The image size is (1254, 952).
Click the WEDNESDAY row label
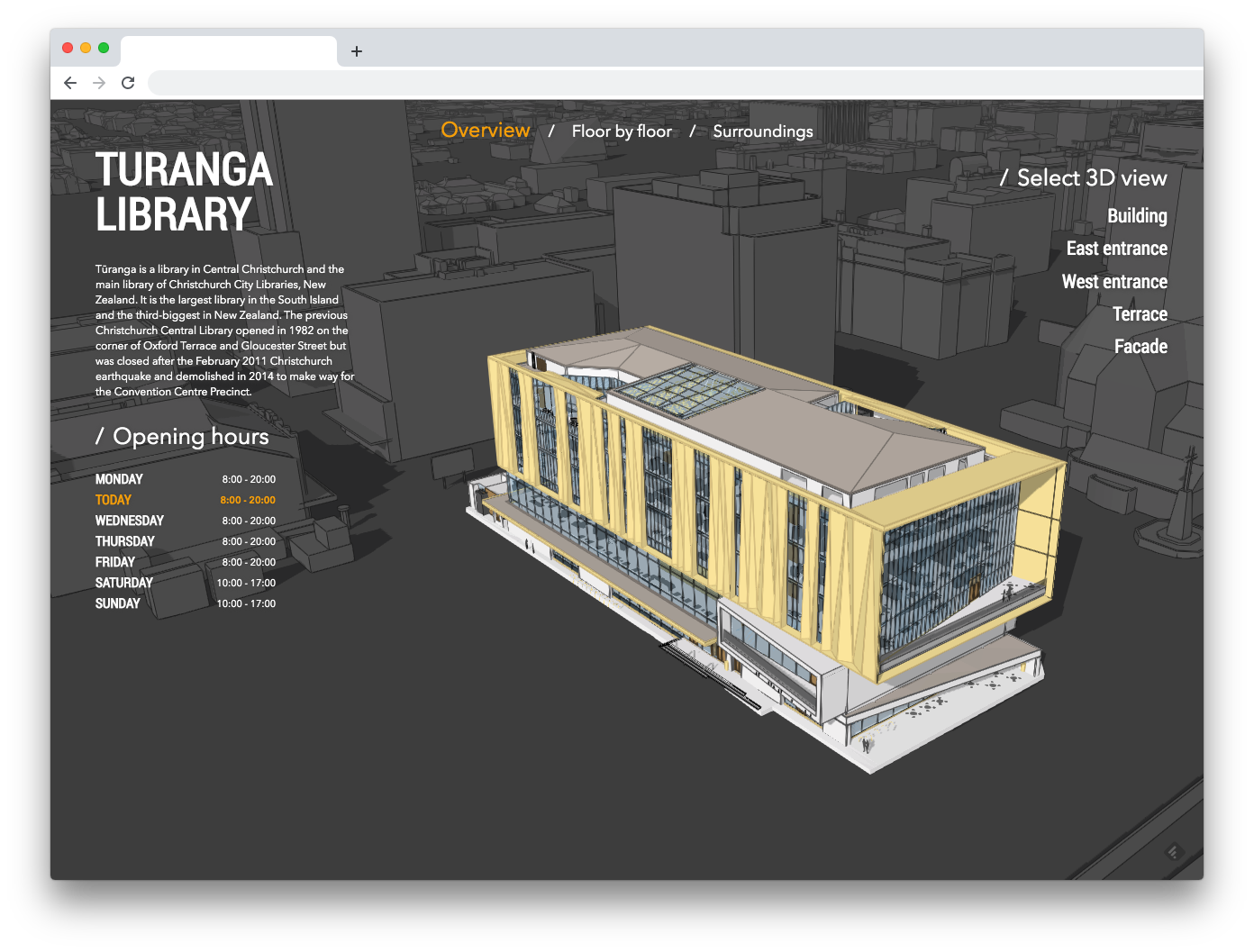130,521
